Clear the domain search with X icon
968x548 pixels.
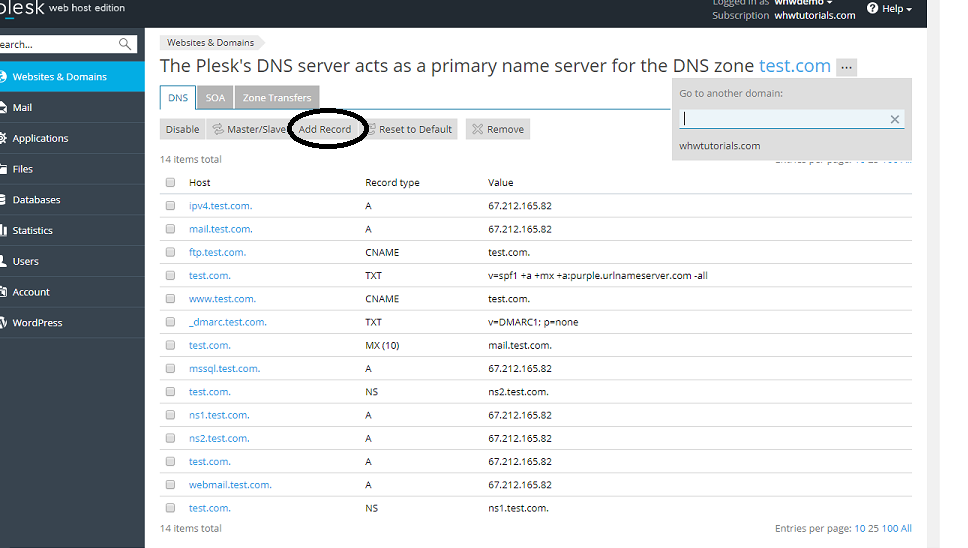895,119
